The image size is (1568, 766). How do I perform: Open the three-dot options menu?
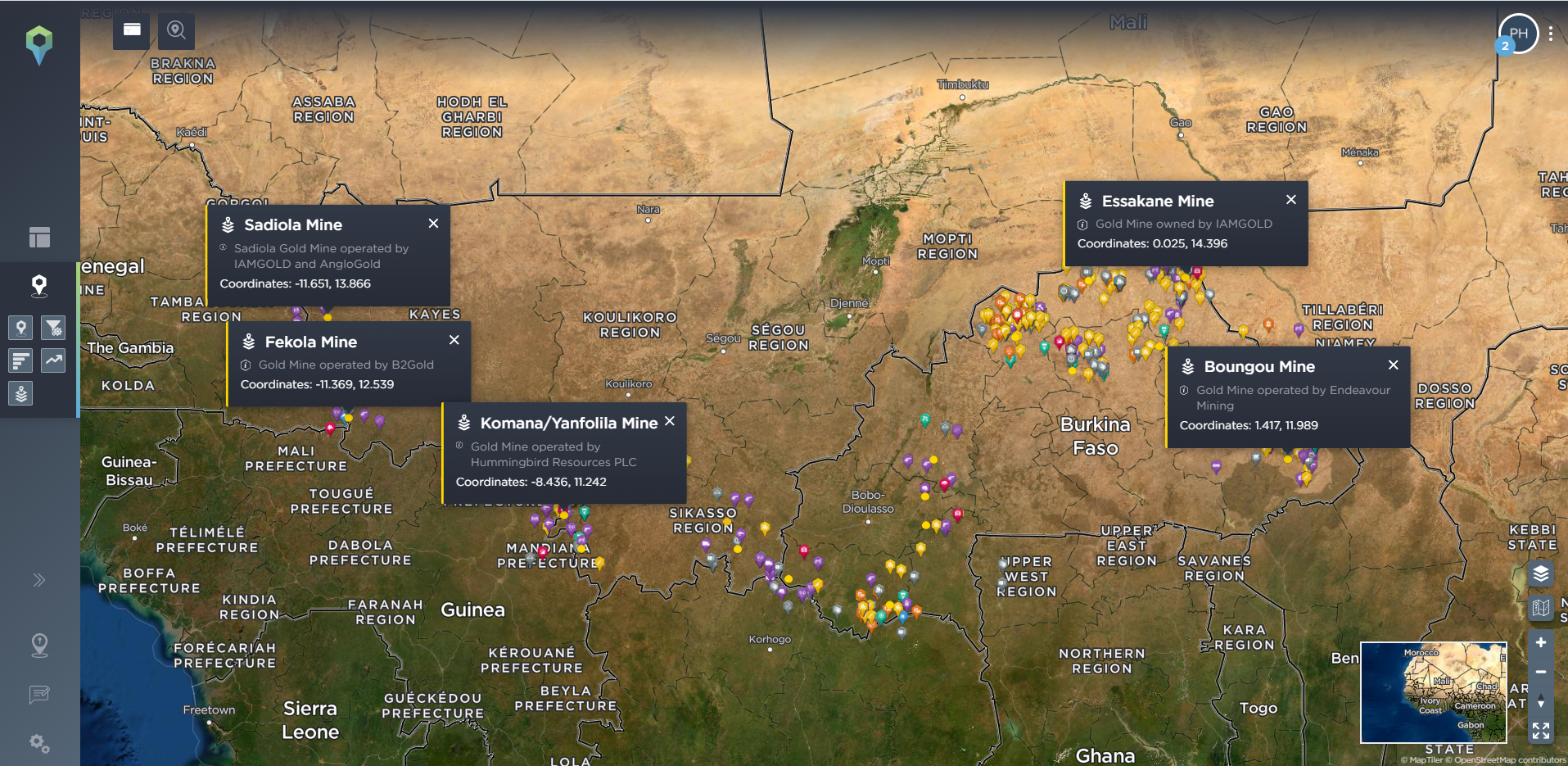(x=1551, y=34)
